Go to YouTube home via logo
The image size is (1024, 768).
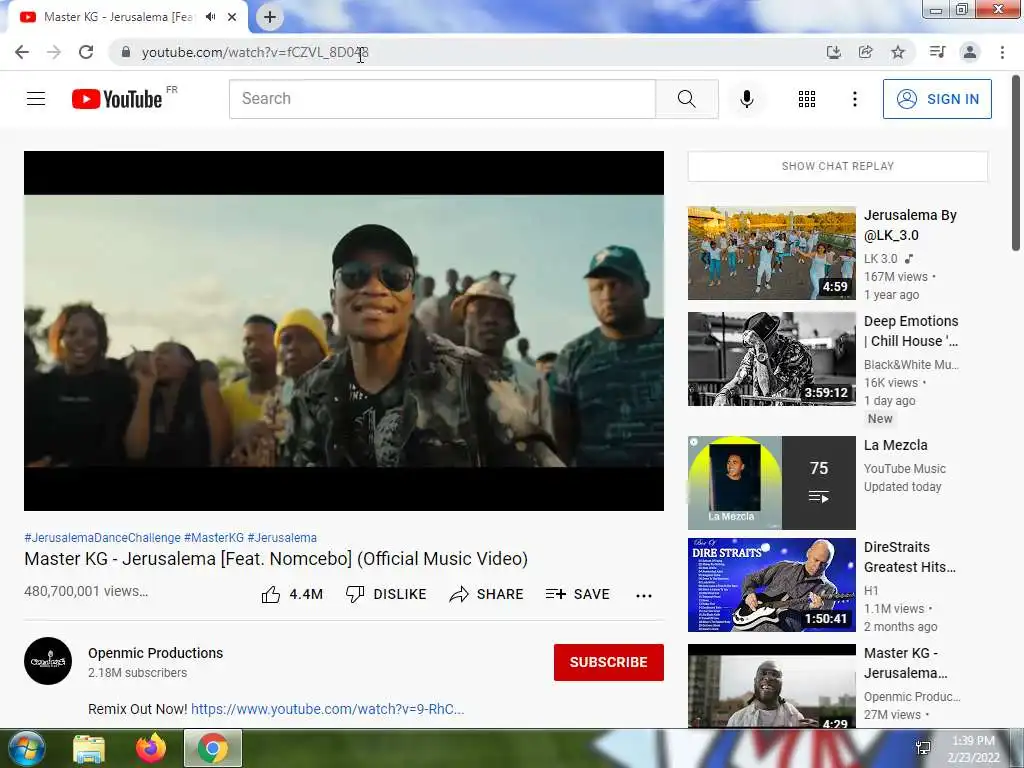pyautogui.click(x=117, y=99)
